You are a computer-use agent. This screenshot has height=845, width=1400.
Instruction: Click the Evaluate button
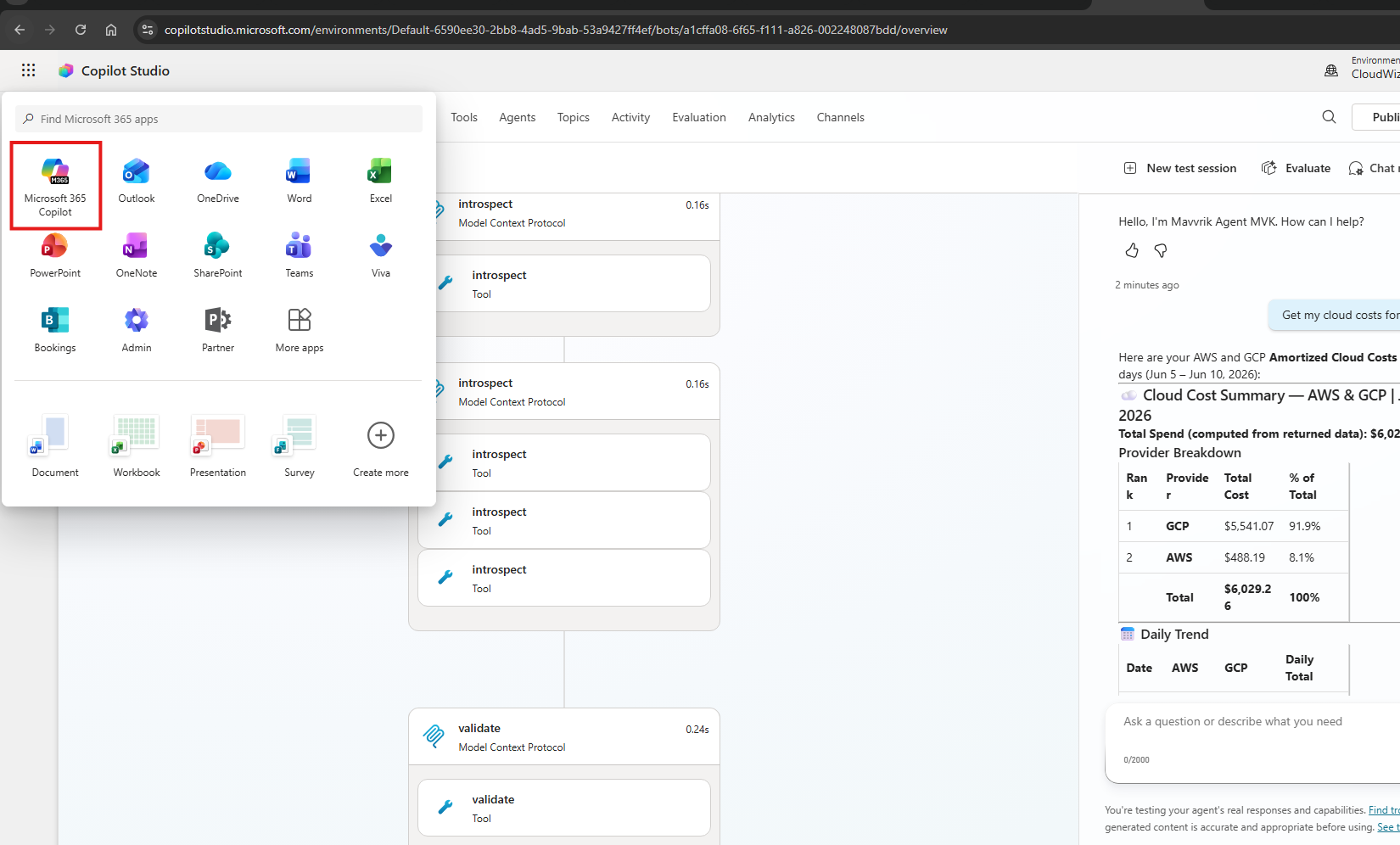coord(1296,168)
